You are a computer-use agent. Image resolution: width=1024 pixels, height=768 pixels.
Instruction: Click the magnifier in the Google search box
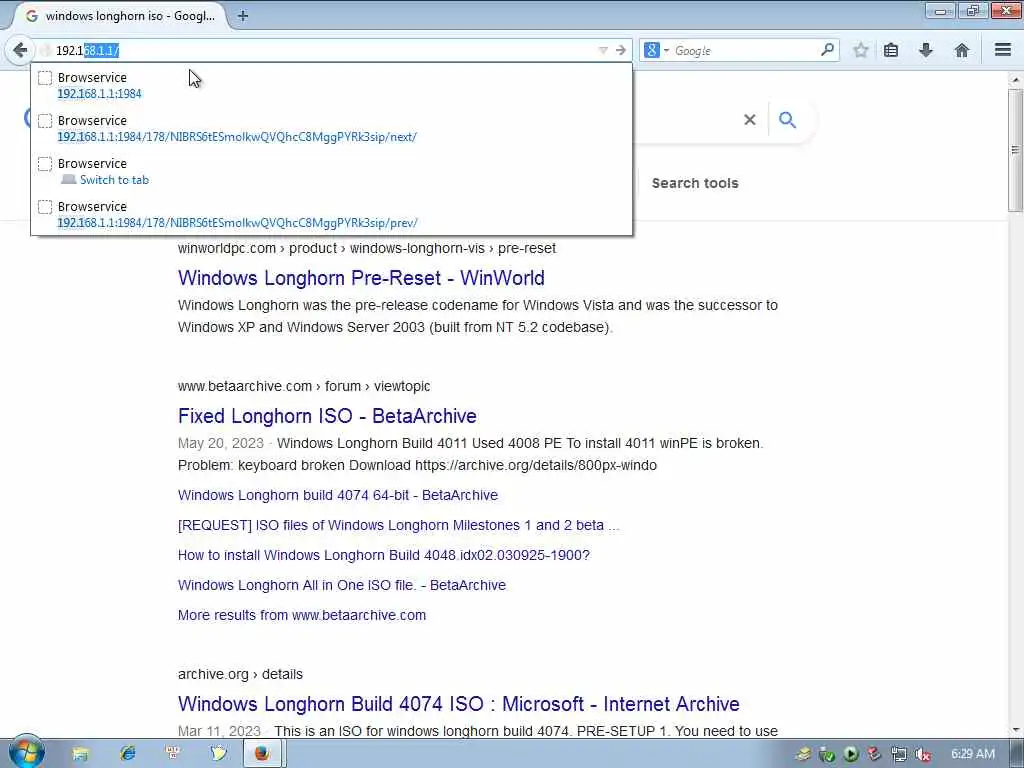pos(827,50)
